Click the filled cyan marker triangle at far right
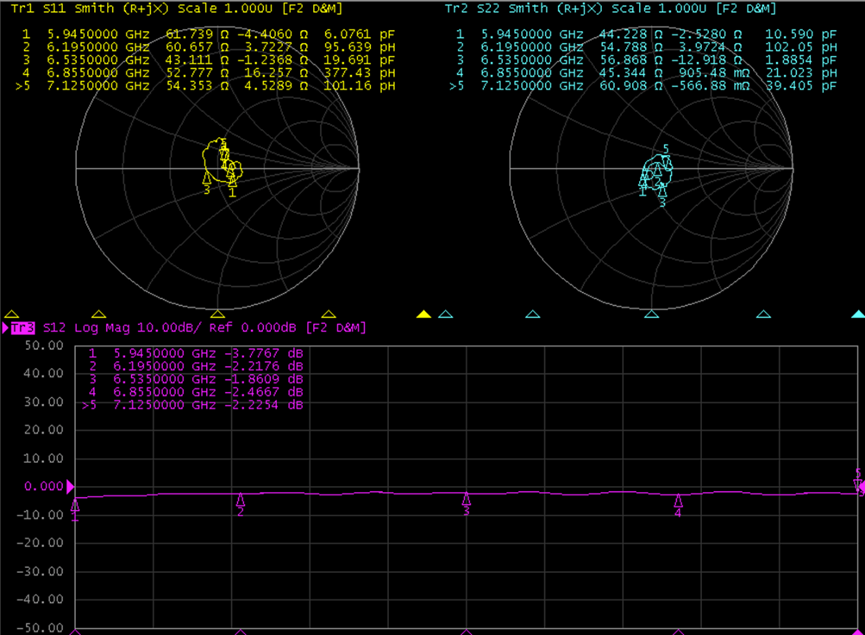The width and height of the screenshot is (865, 635). tap(857, 314)
